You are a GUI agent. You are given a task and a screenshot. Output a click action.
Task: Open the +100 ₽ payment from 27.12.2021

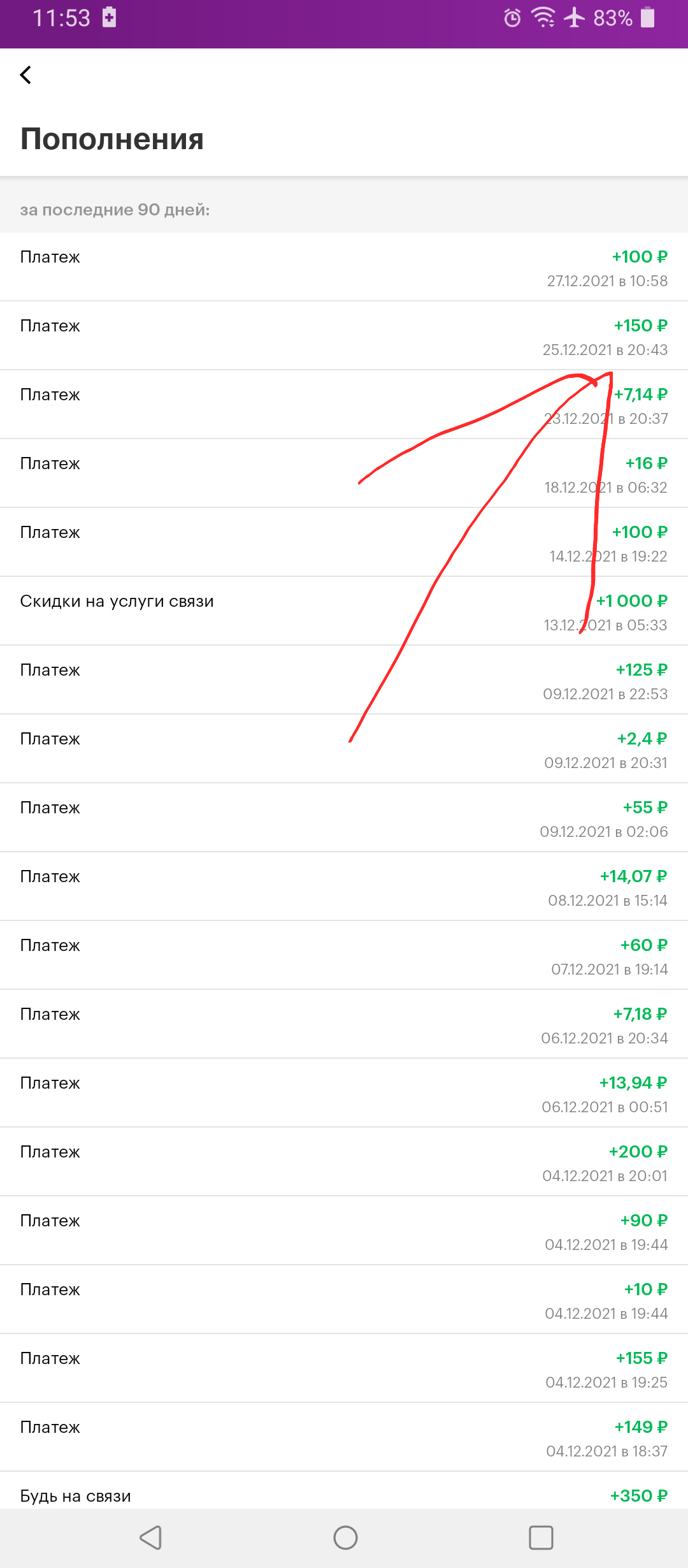tap(344, 267)
